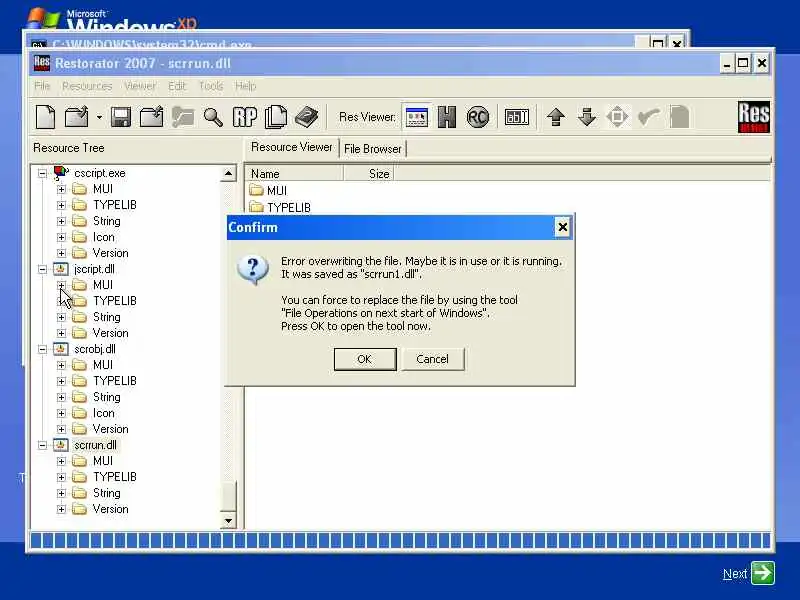Click the Copy pages toolbar icon

276,117
